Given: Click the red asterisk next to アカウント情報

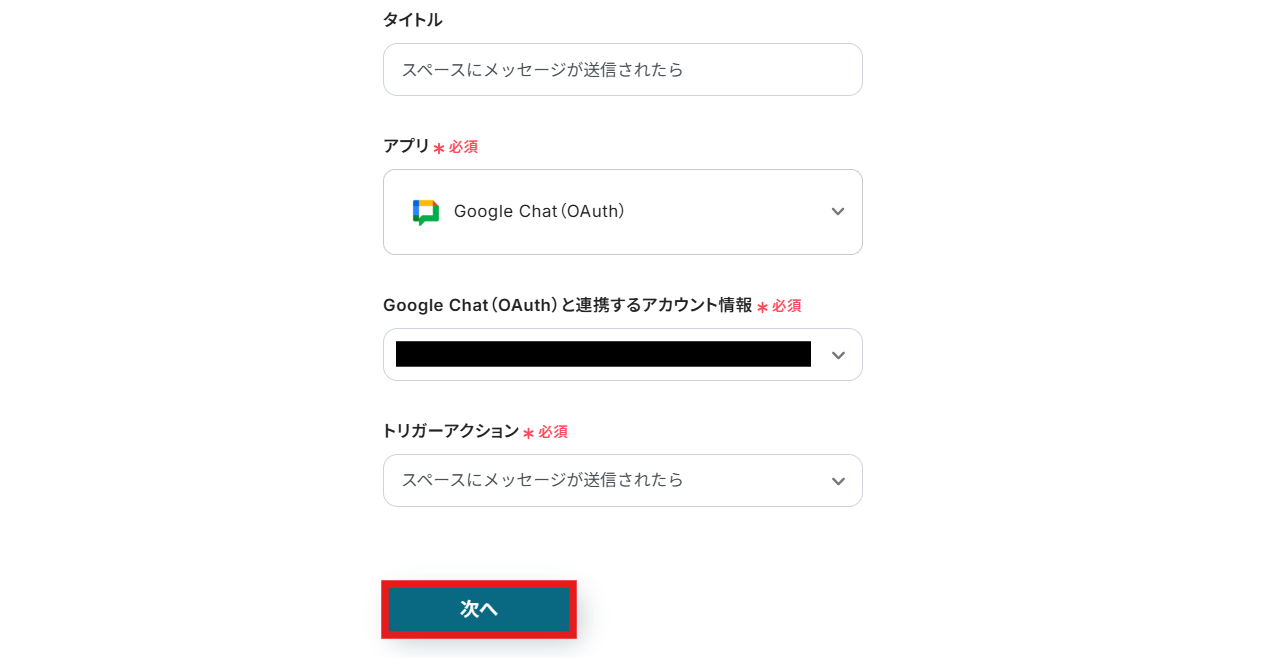Looking at the screenshot, I should 762,308.
